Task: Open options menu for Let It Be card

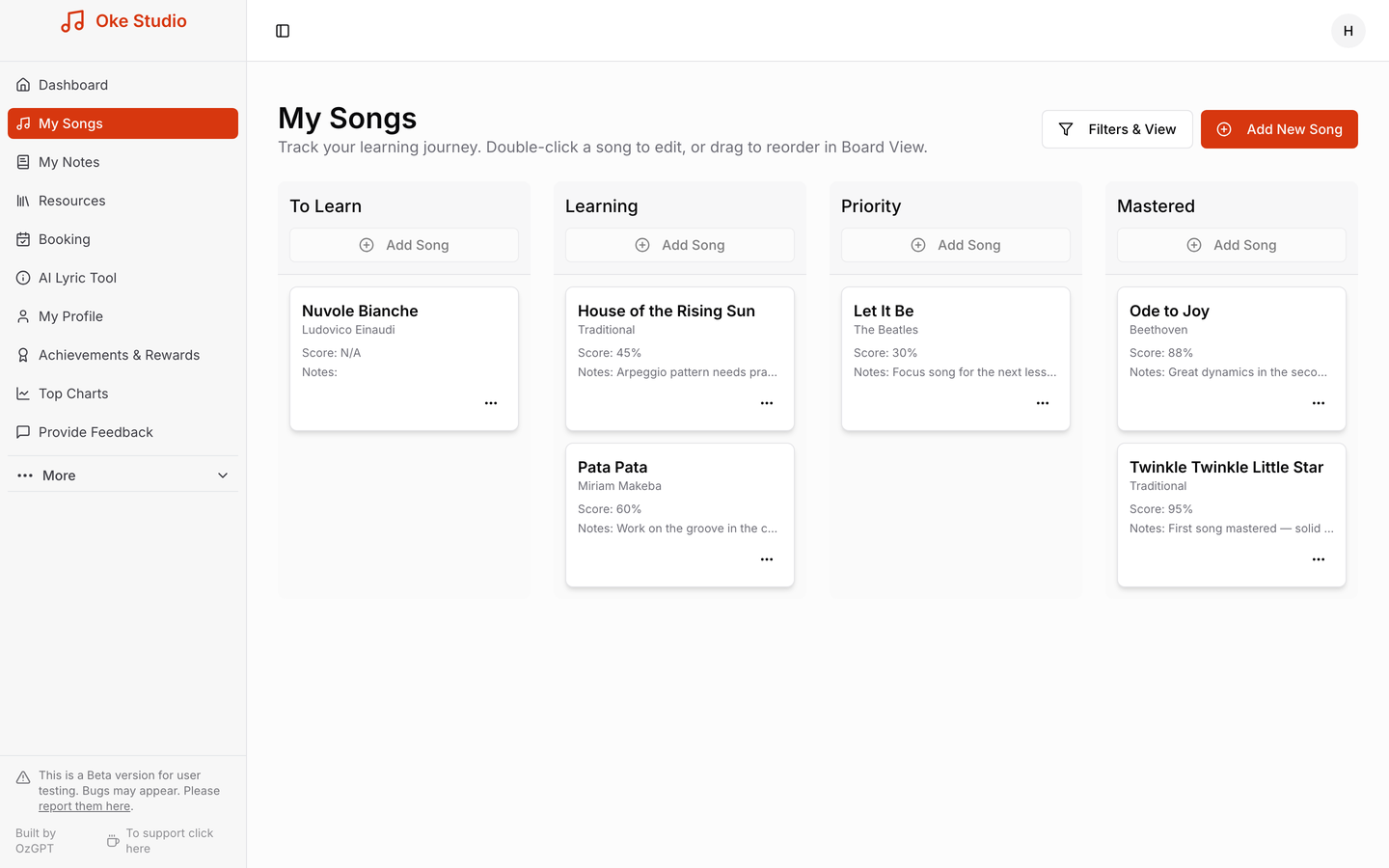Action: click(x=1043, y=403)
